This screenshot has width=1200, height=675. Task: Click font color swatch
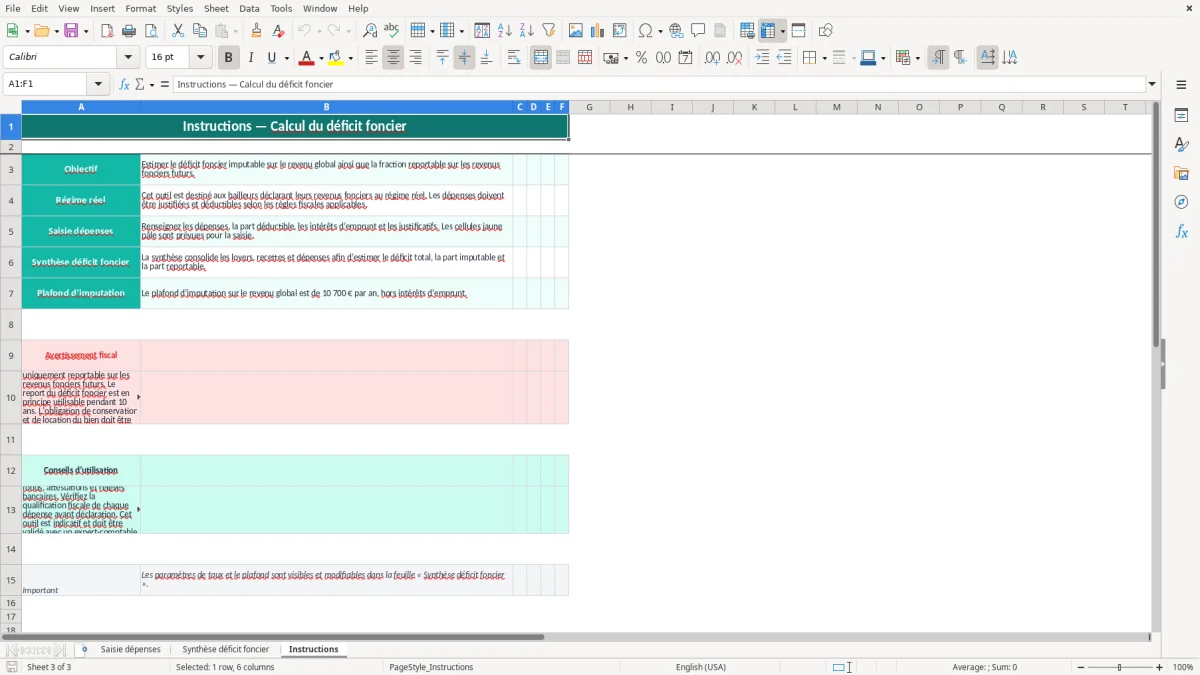tap(307, 58)
